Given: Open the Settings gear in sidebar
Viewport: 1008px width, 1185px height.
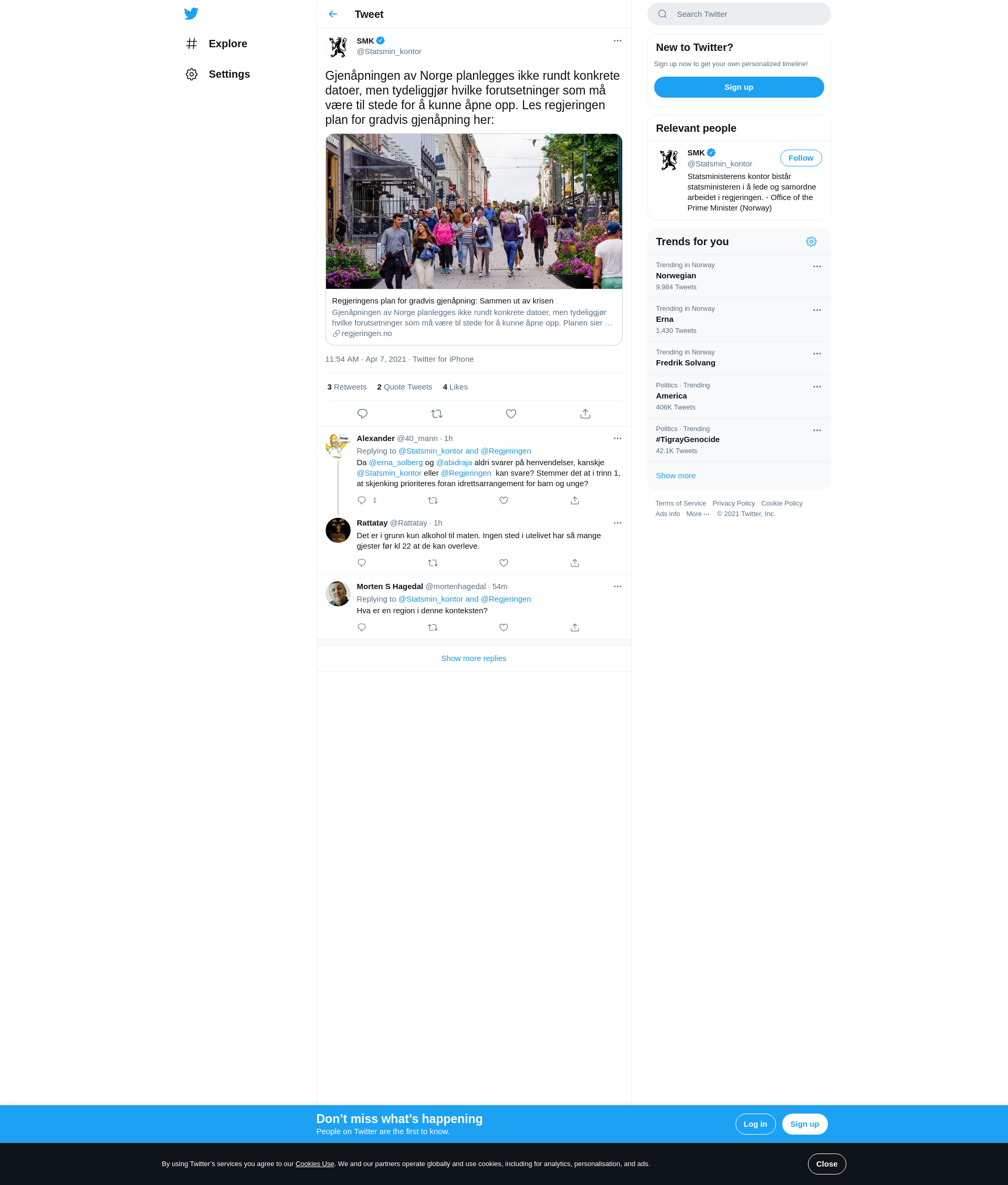Looking at the screenshot, I should (x=192, y=74).
